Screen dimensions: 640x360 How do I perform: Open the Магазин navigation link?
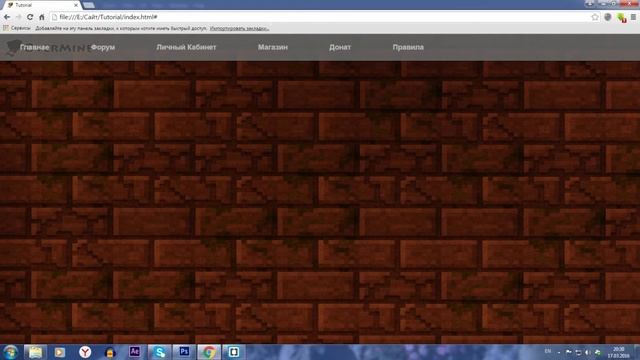[x=273, y=47]
